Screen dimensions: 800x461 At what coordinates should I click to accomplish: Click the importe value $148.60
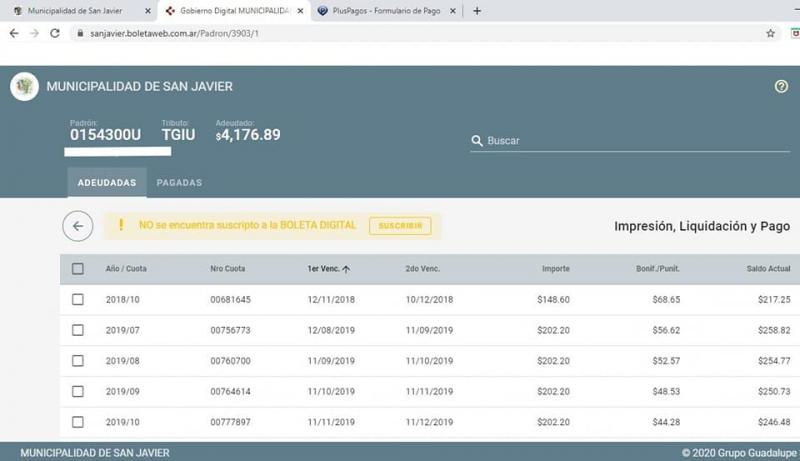553,300
